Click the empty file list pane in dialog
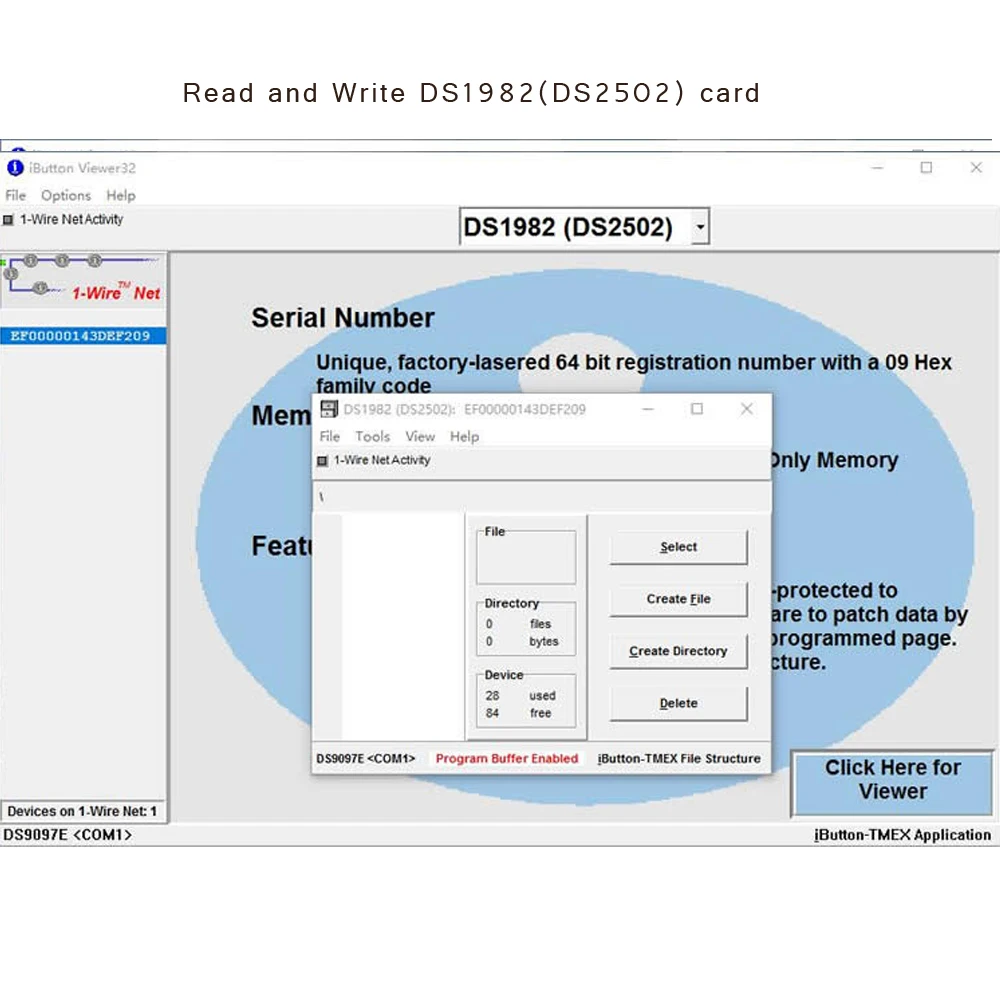 tap(402, 626)
